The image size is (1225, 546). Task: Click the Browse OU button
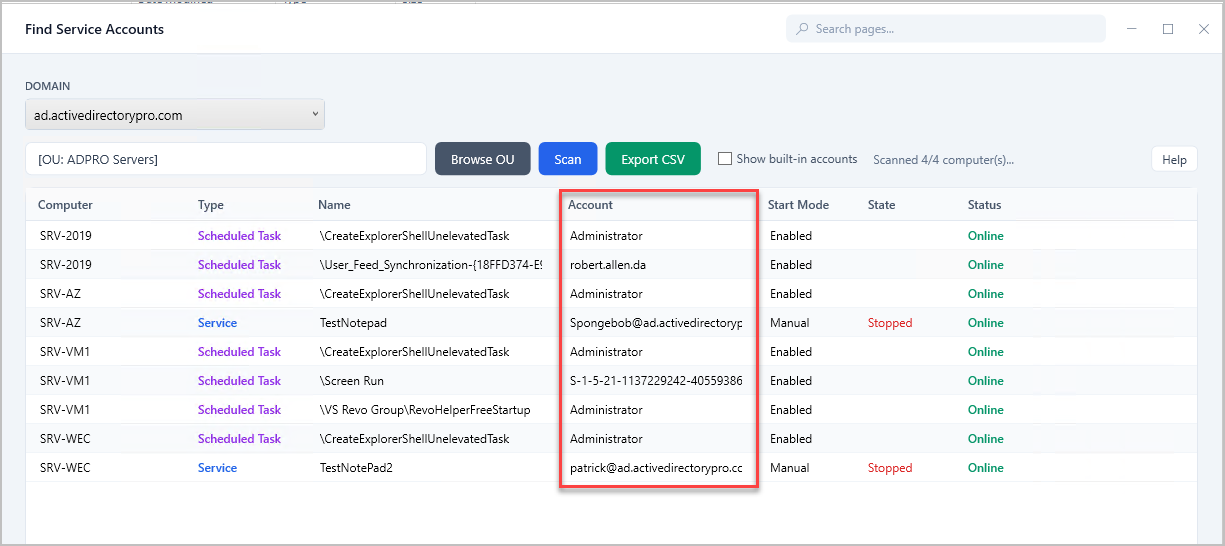point(482,160)
